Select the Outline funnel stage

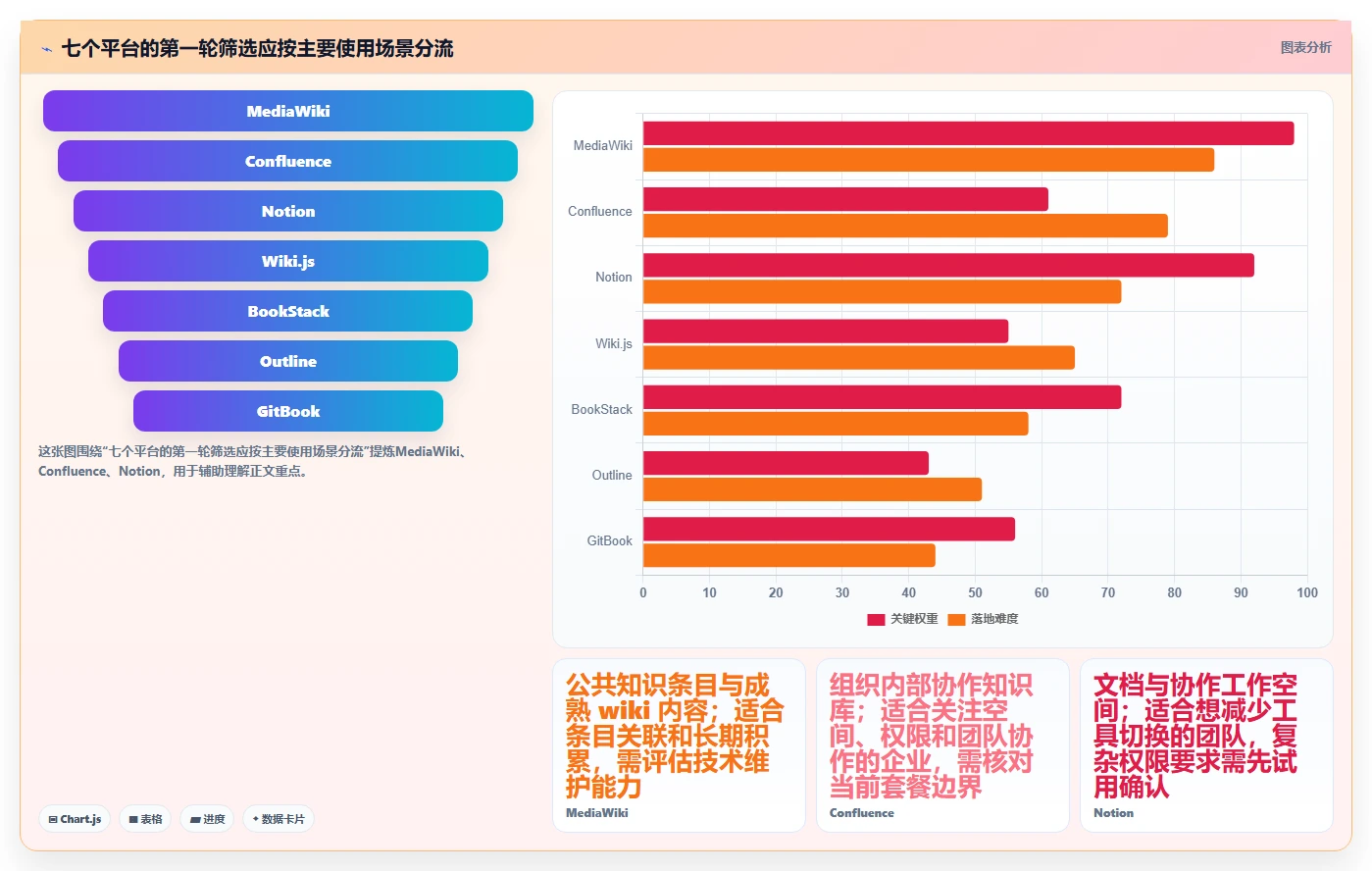(288, 361)
